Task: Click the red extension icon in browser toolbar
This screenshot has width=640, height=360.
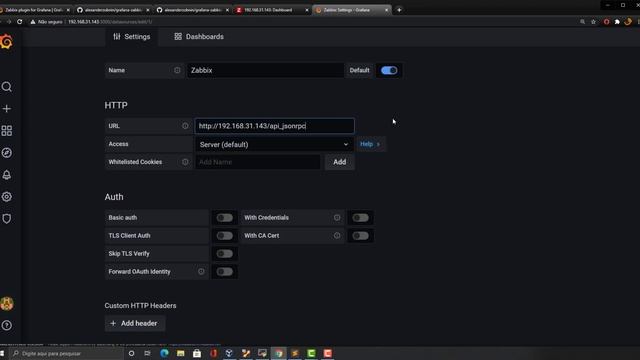Action: click(607, 22)
